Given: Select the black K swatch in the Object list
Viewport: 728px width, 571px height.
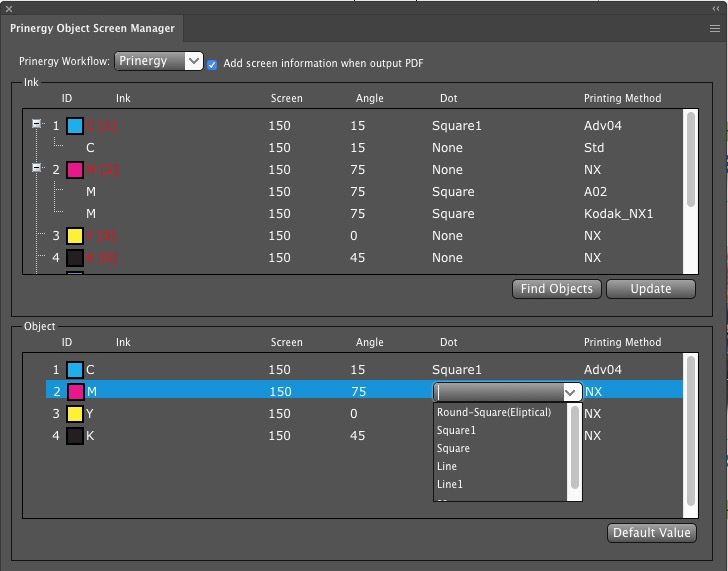Looking at the screenshot, I should click(75, 436).
